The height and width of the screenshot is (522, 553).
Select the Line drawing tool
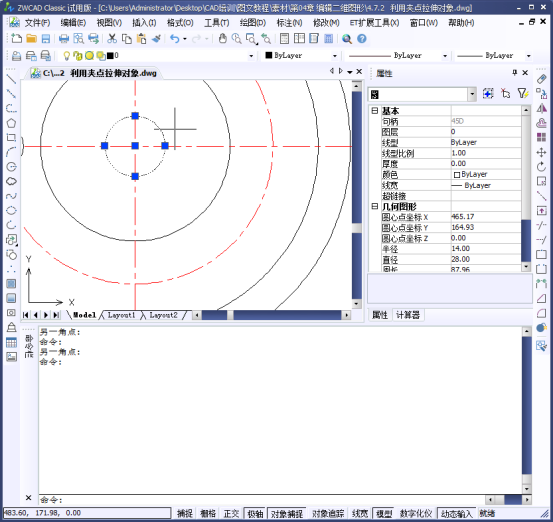11,79
